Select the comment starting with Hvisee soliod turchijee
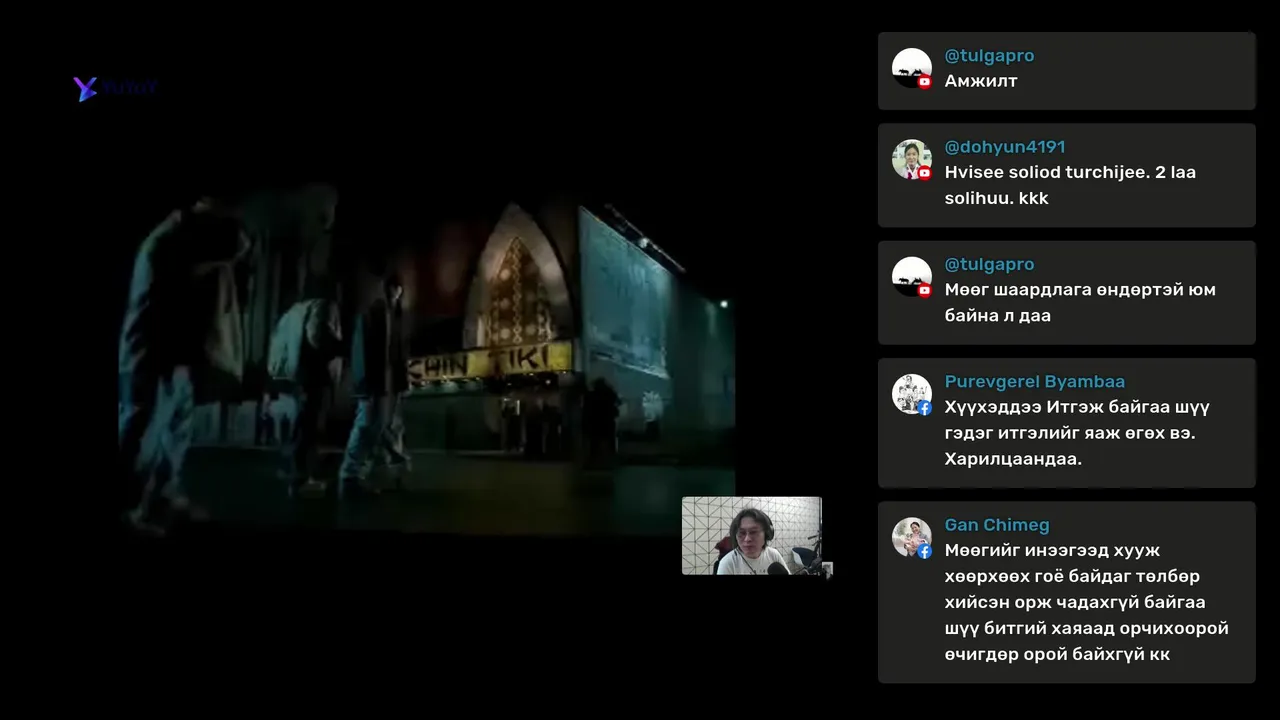 (1070, 185)
